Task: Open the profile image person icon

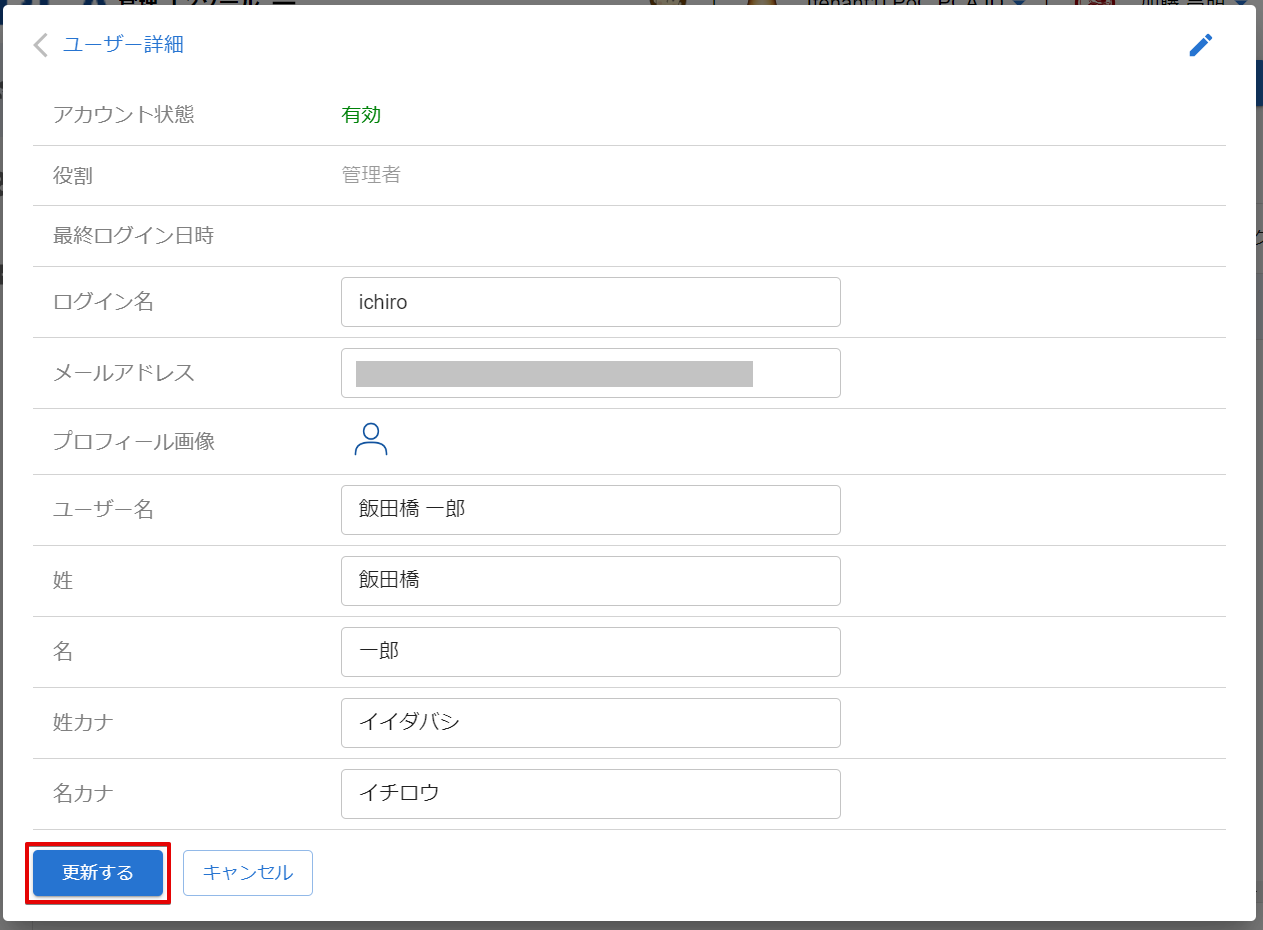Action: (371, 440)
